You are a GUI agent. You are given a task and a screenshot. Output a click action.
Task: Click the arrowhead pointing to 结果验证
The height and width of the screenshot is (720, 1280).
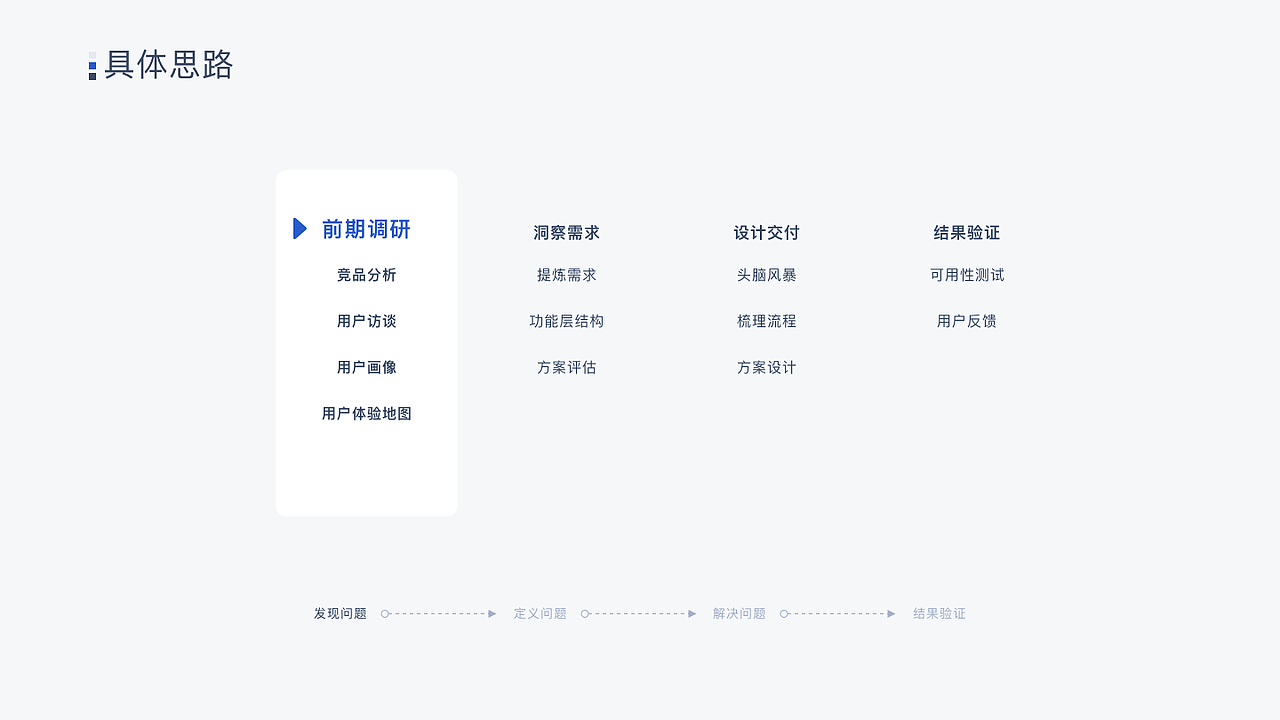(x=893, y=613)
